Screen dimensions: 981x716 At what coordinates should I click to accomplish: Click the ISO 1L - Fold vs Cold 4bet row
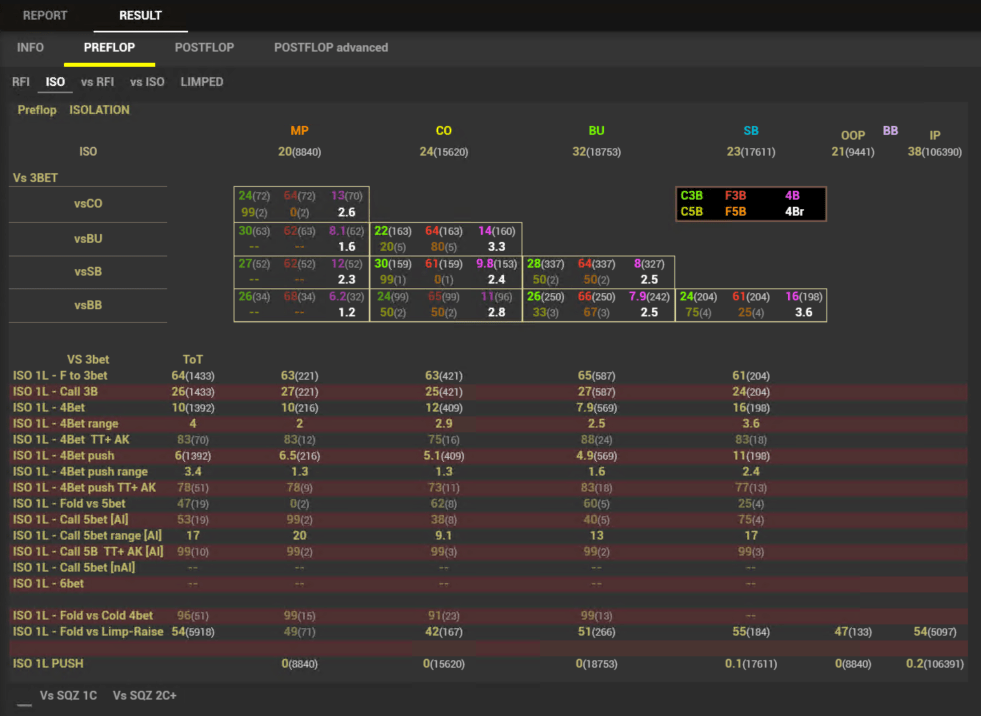pyautogui.click(x=489, y=616)
